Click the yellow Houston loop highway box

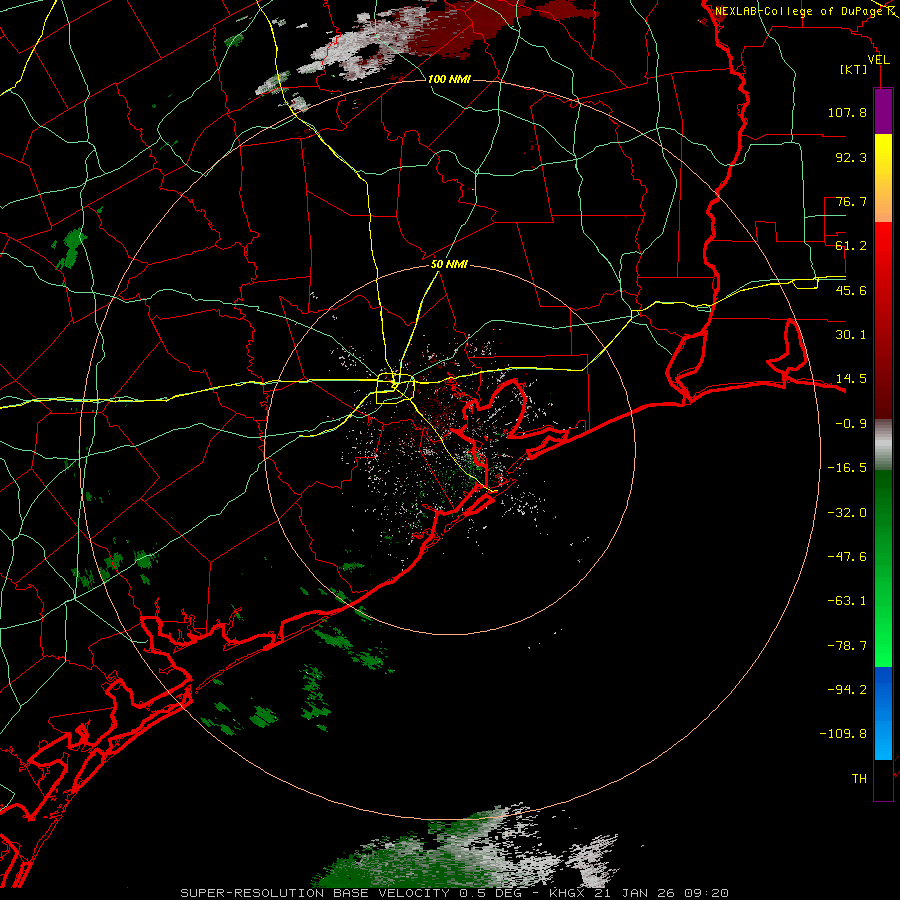pos(395,389)
